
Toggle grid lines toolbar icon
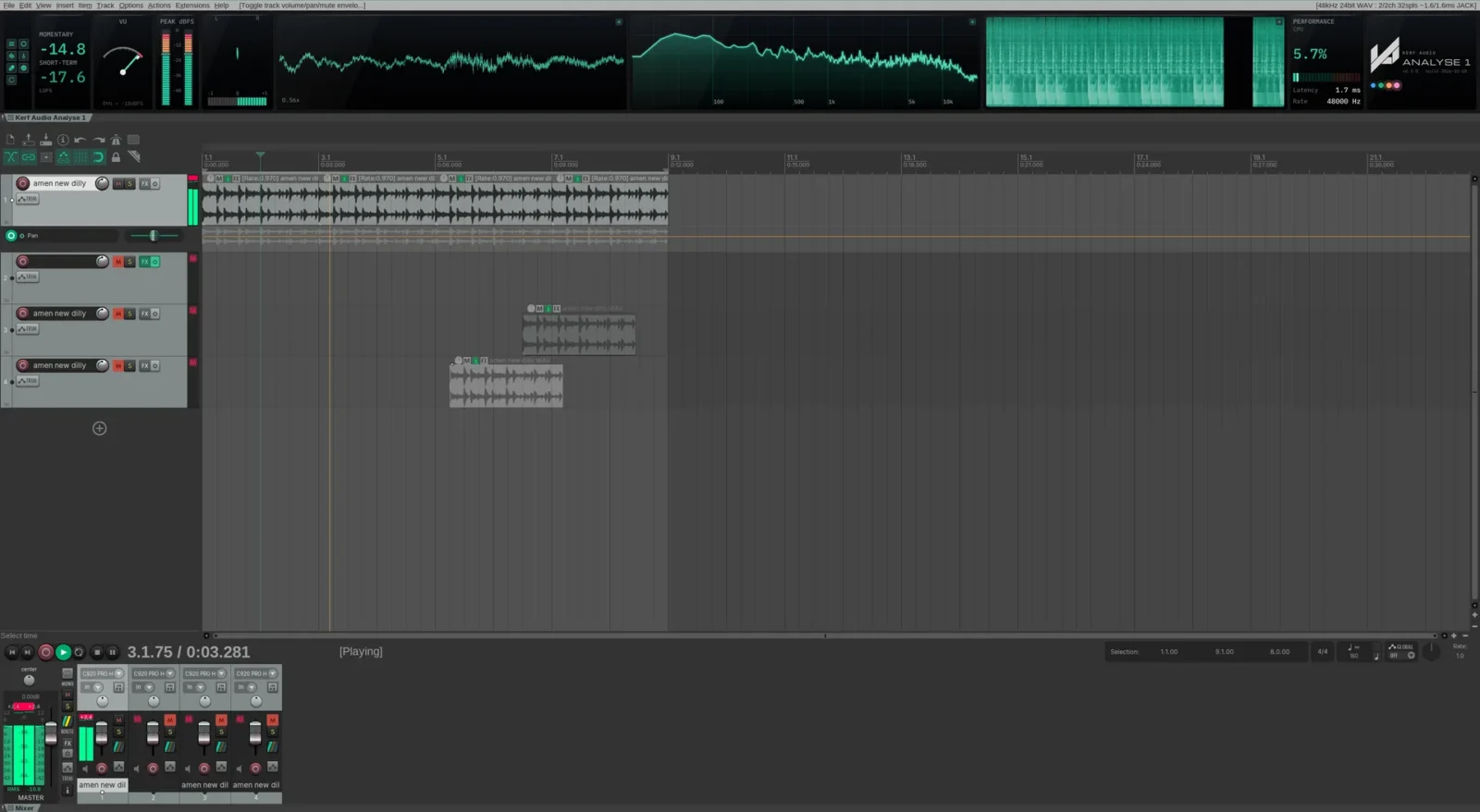(x=80, y=157)
